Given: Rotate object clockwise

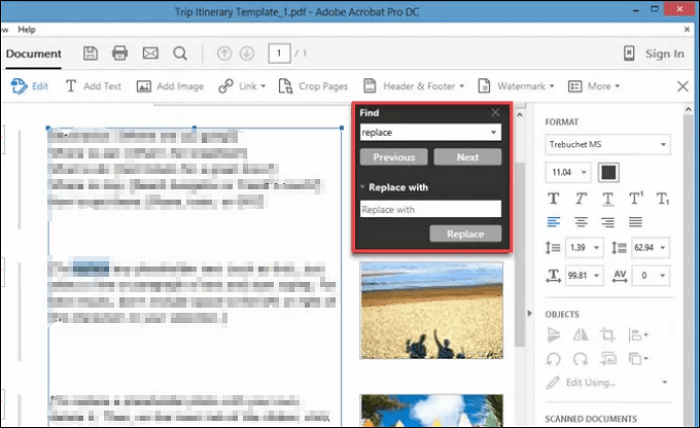Looking at the screenshot, I should 580,359.
